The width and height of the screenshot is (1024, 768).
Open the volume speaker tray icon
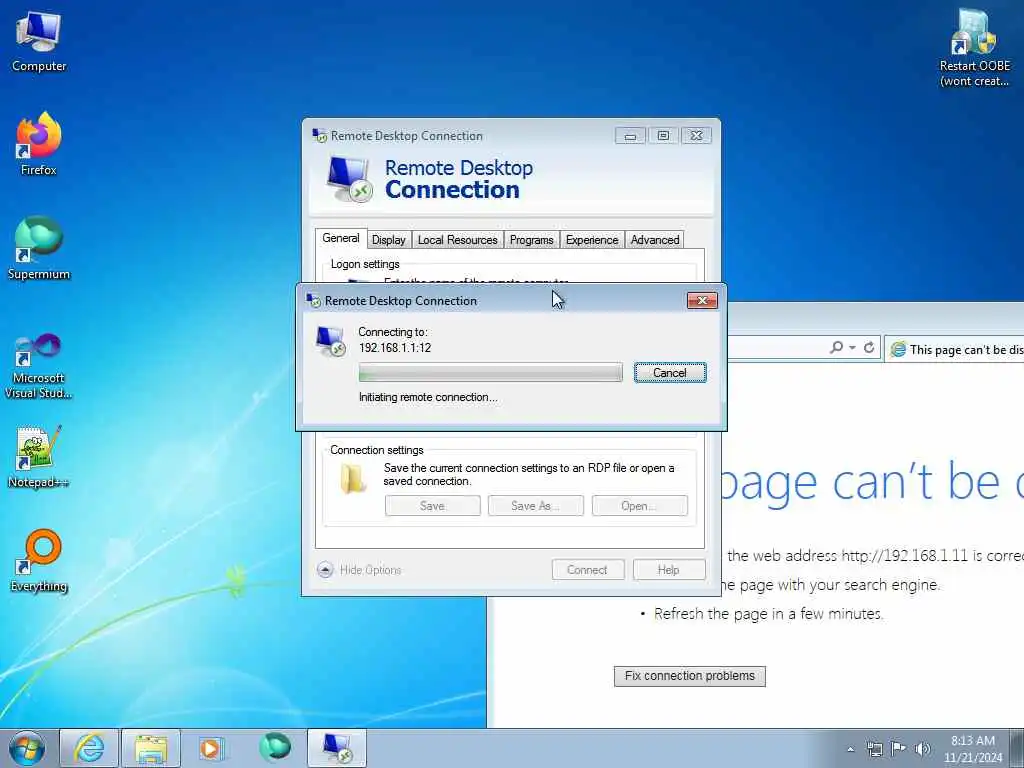922,749
